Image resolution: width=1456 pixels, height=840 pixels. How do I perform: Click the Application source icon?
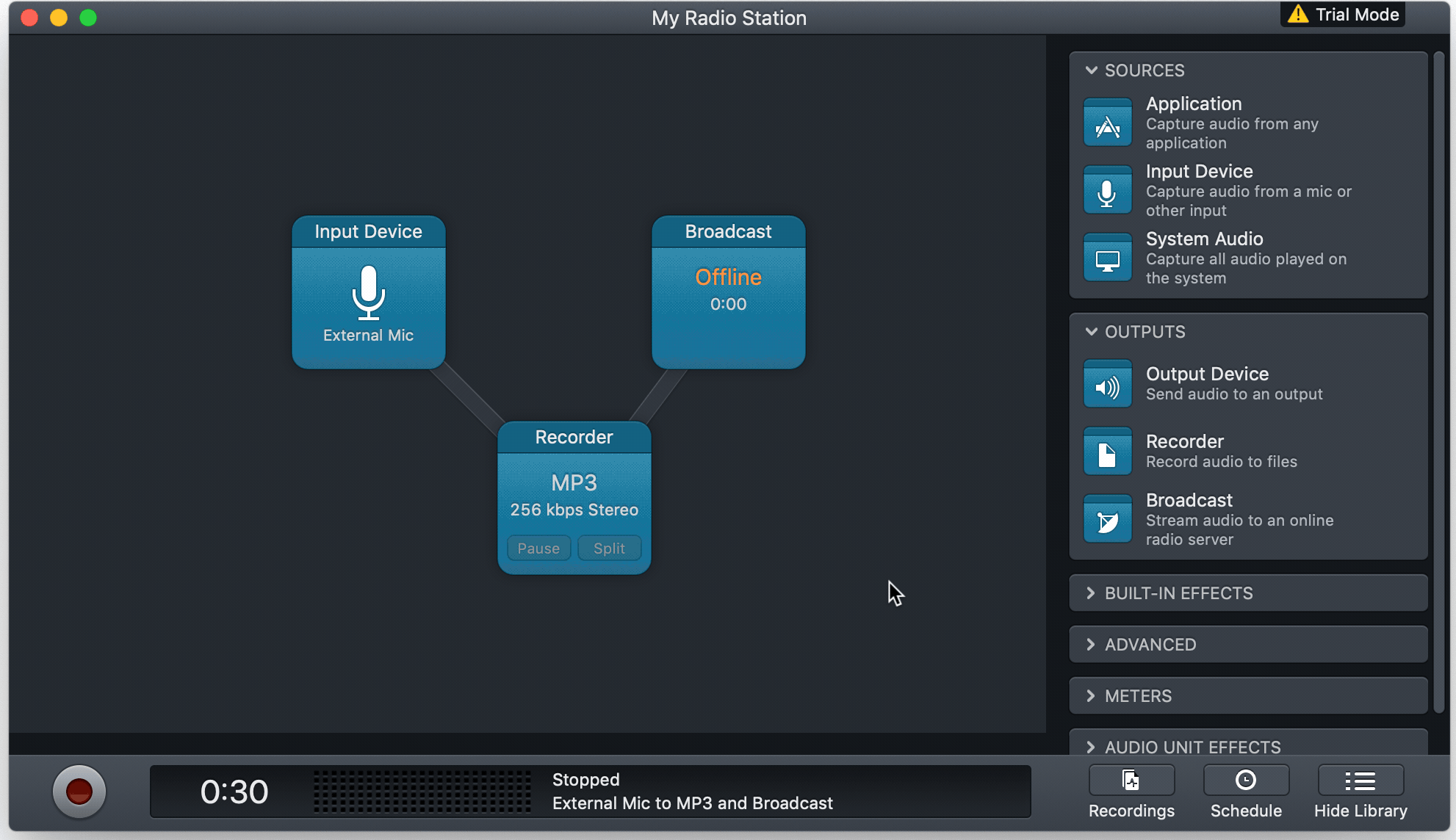[1107, 123]
